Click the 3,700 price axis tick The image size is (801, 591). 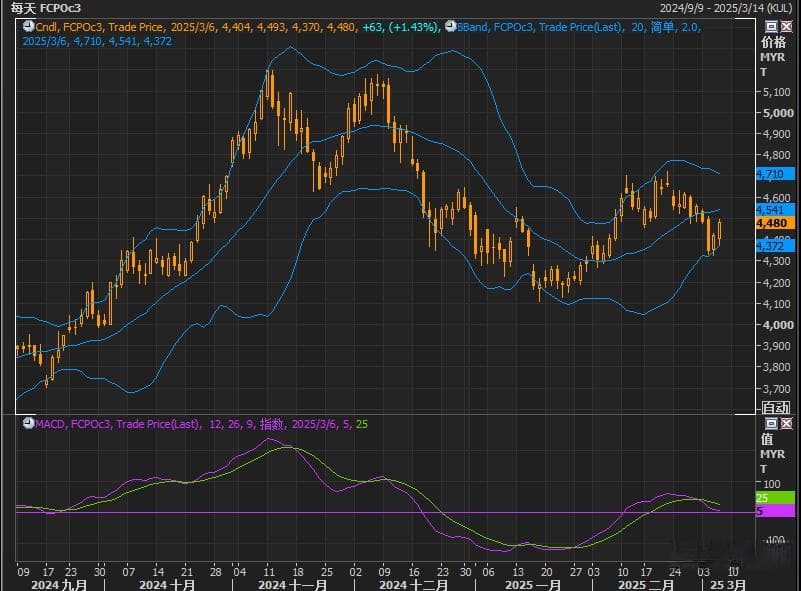point(776,389)
